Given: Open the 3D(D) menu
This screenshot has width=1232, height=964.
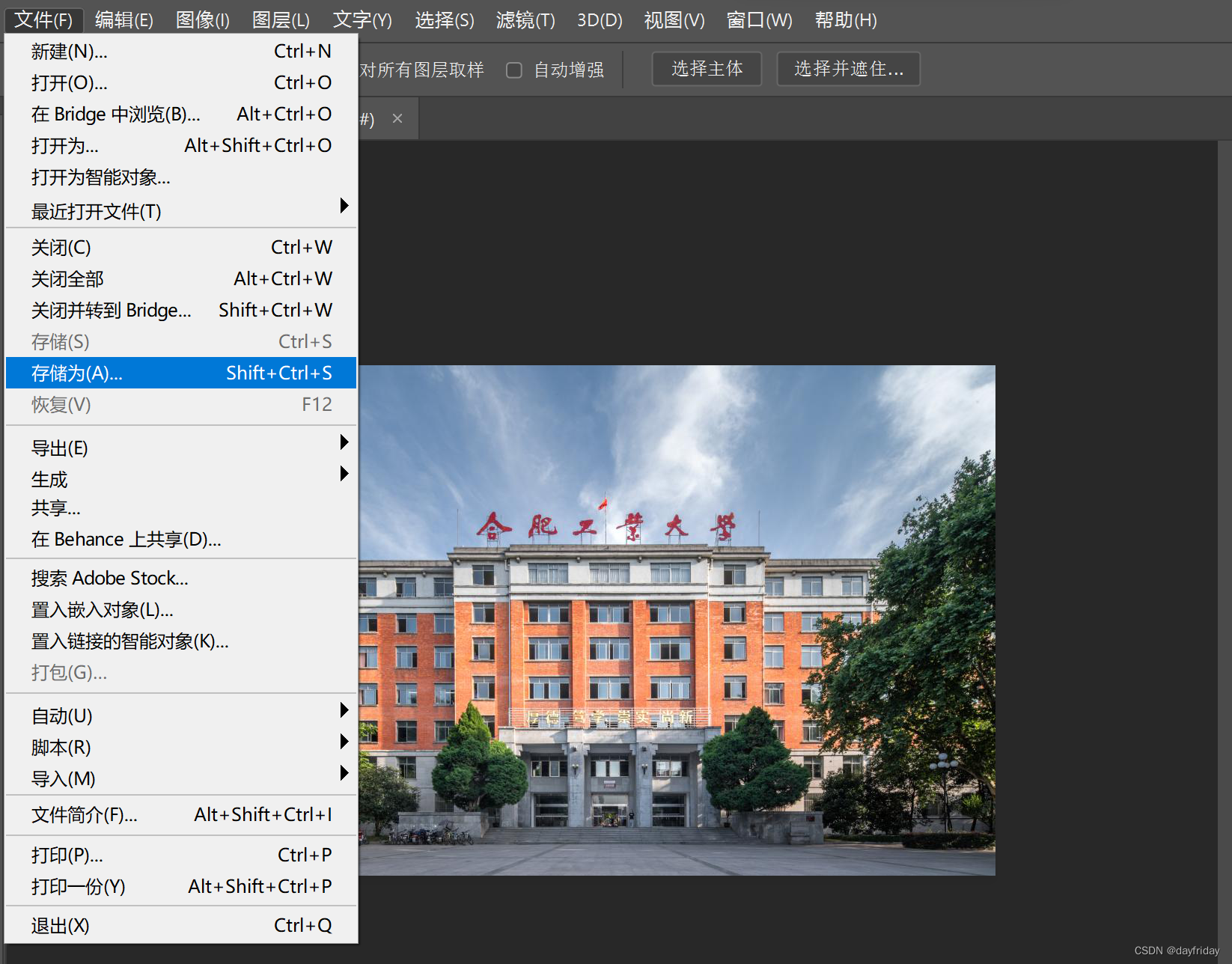Looking at the screenshot, I should click(600, 19).
